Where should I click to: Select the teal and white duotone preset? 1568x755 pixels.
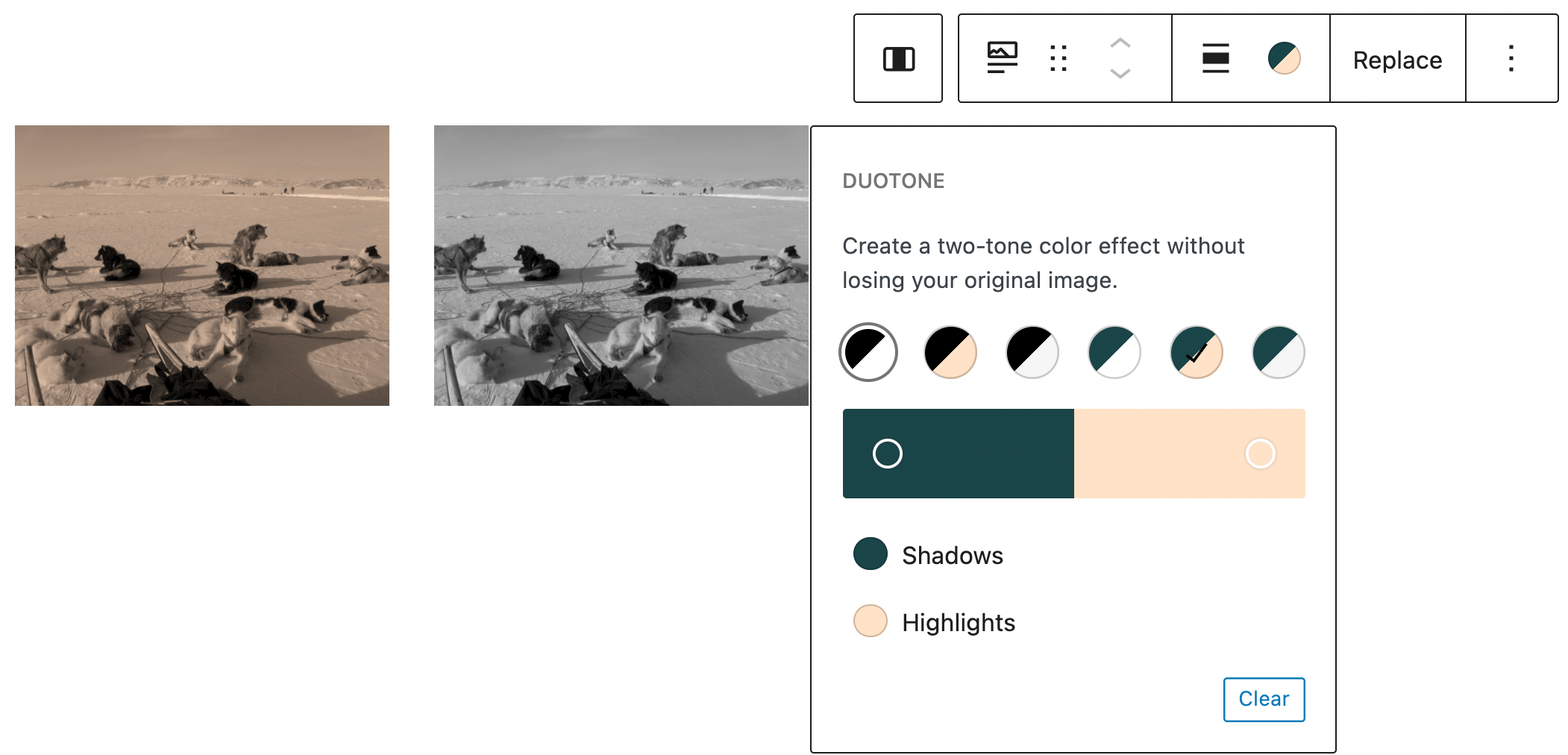tap(1114, 352)
